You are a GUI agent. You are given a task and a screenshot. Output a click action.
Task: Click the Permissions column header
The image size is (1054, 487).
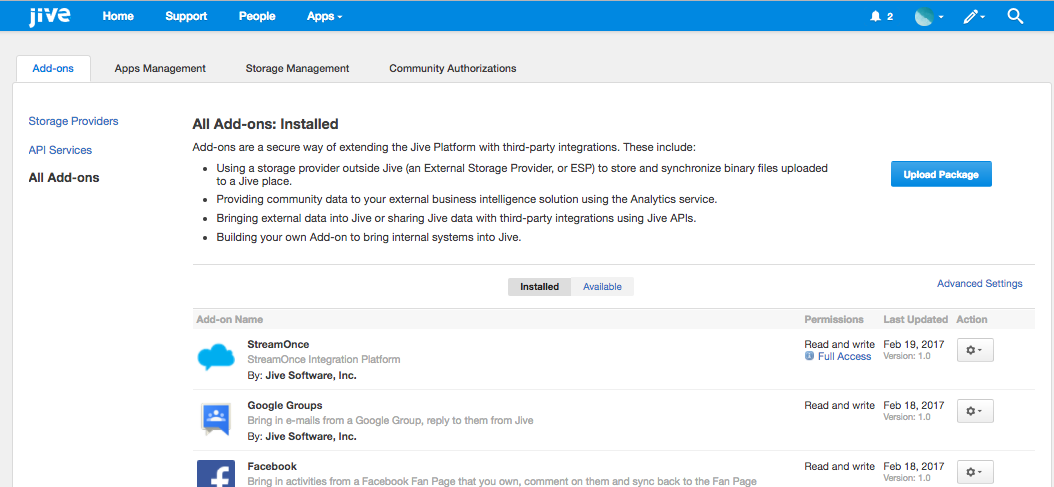834,320
